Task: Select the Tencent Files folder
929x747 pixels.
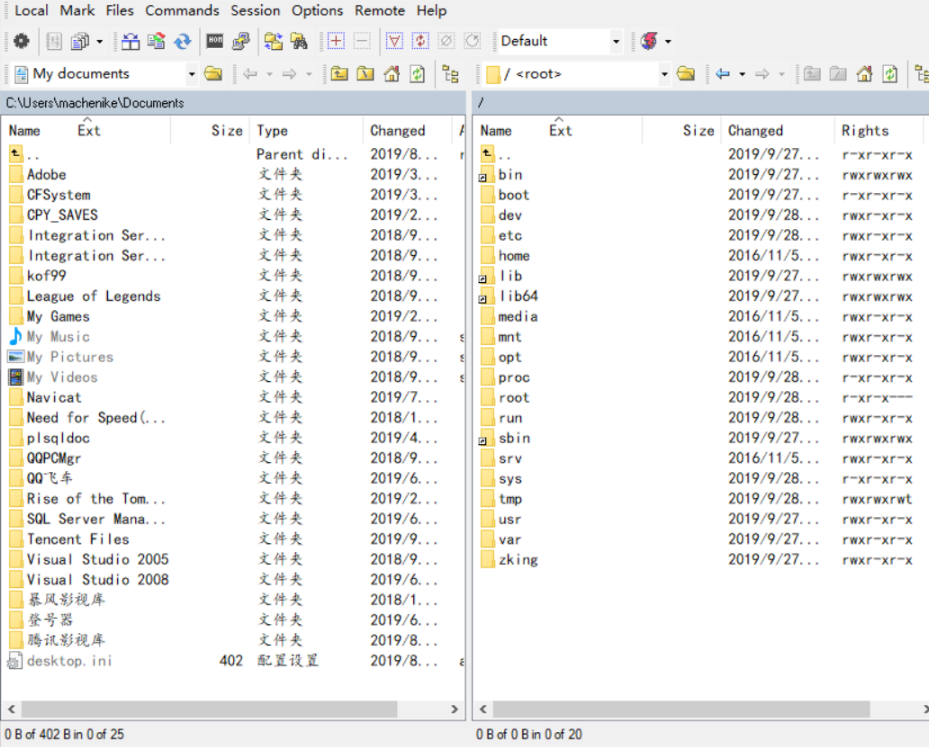Action: [78, 539]
